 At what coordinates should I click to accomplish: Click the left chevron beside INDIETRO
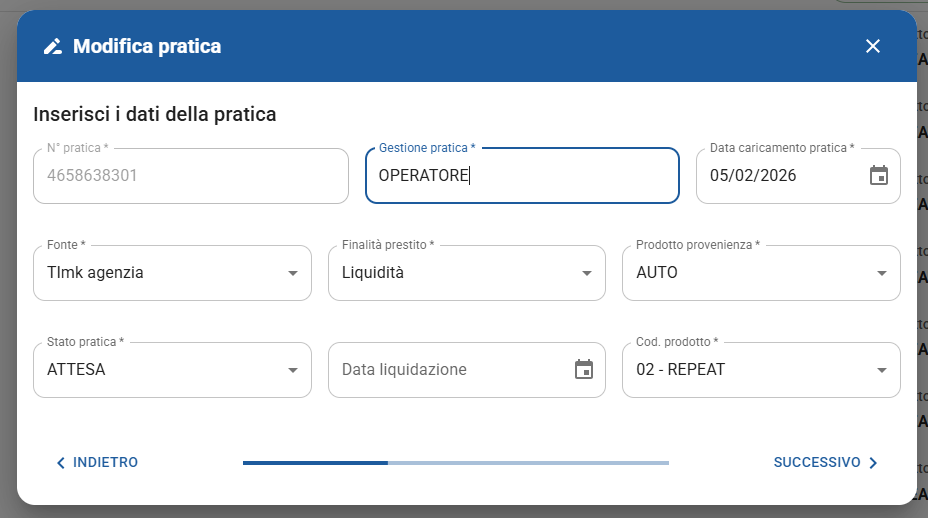pyautogui.click(x=61, y=463)
